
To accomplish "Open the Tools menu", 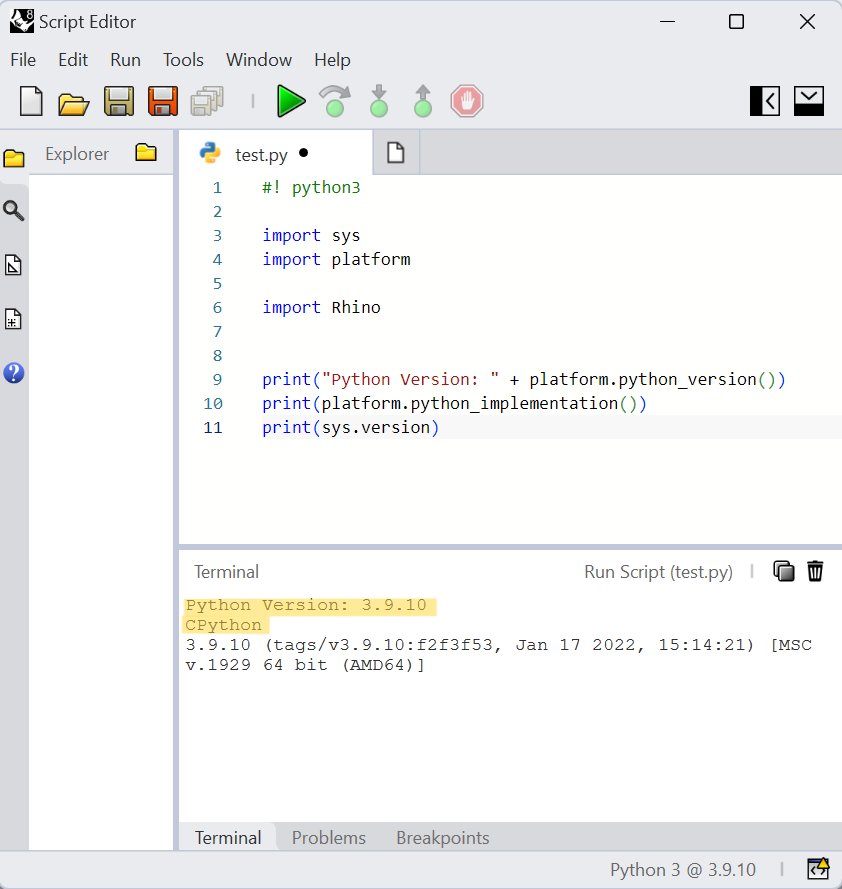I will click(x=183, y=60).
